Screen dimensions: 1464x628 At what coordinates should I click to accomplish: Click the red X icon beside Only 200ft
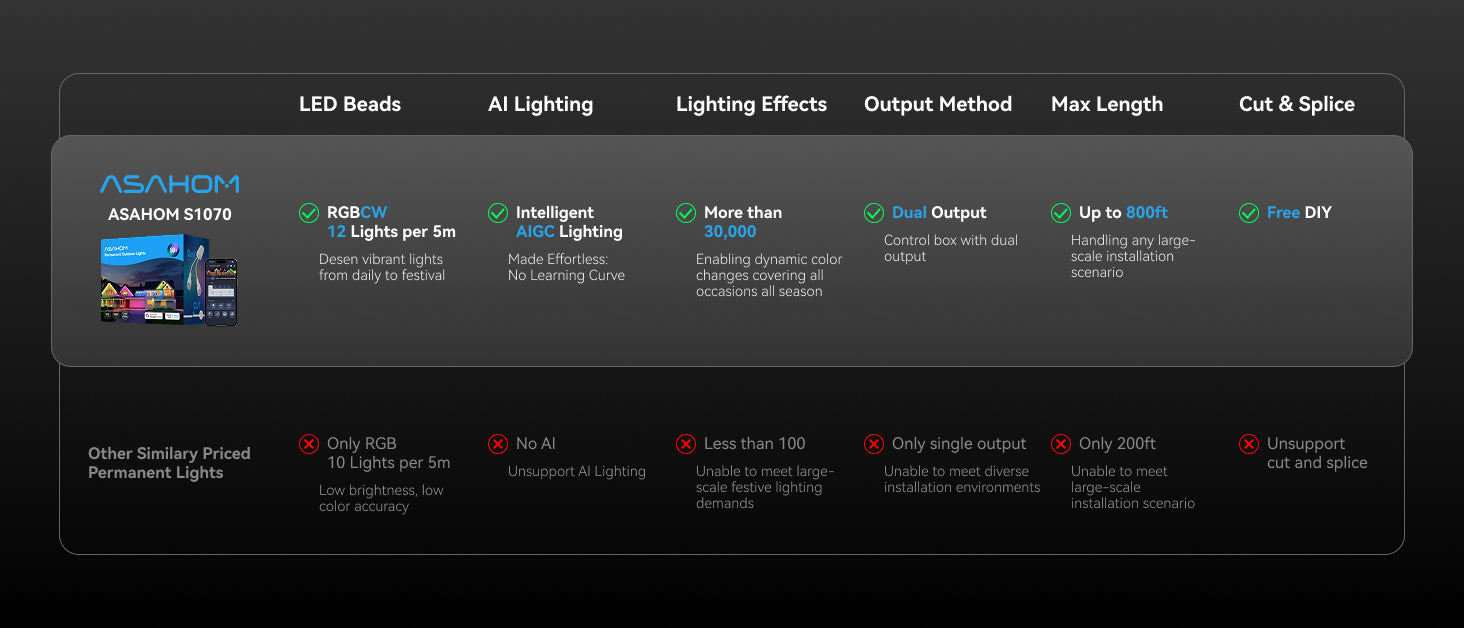(1061, 444)
